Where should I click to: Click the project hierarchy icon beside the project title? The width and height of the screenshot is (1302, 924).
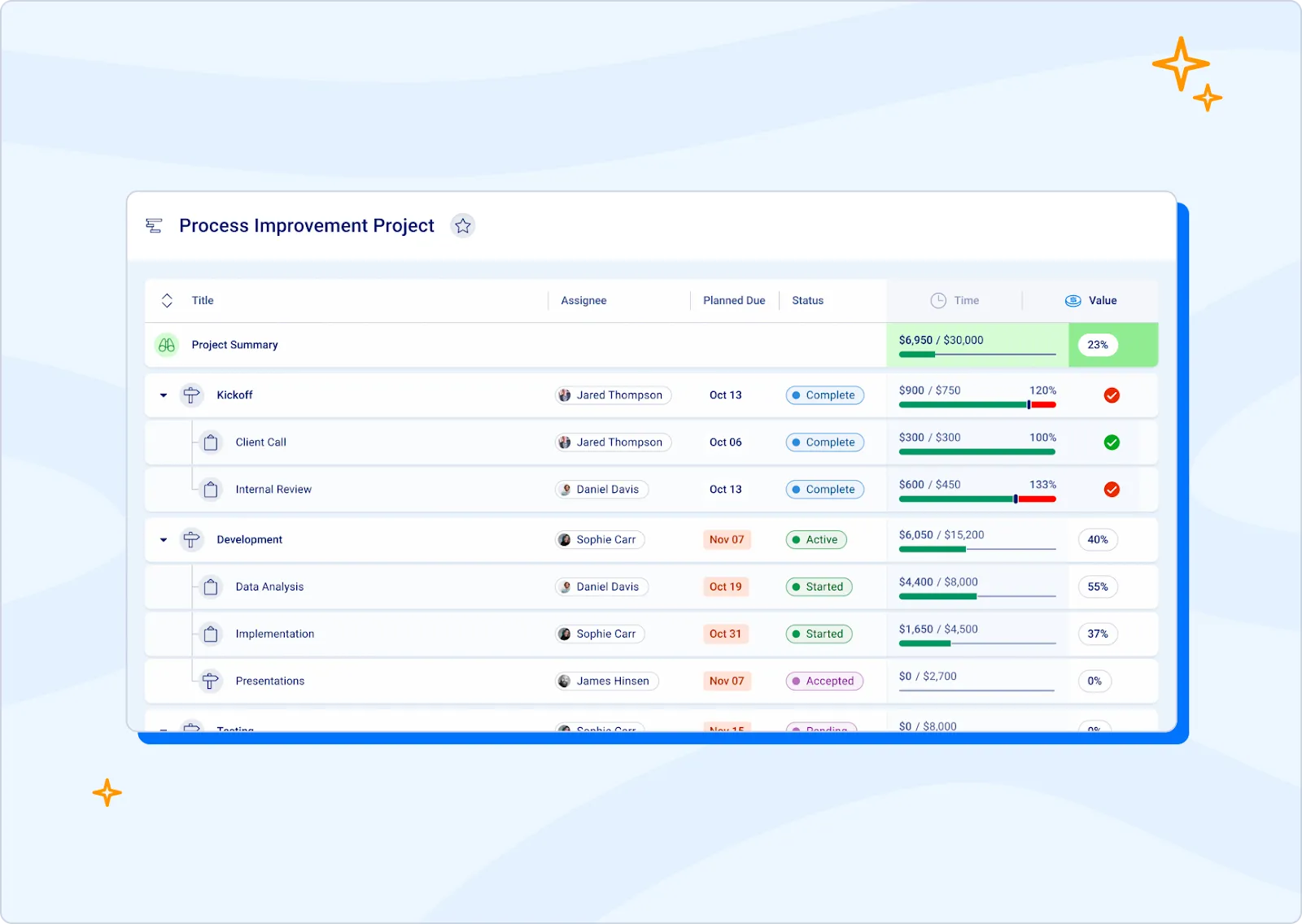pos(154,225)
